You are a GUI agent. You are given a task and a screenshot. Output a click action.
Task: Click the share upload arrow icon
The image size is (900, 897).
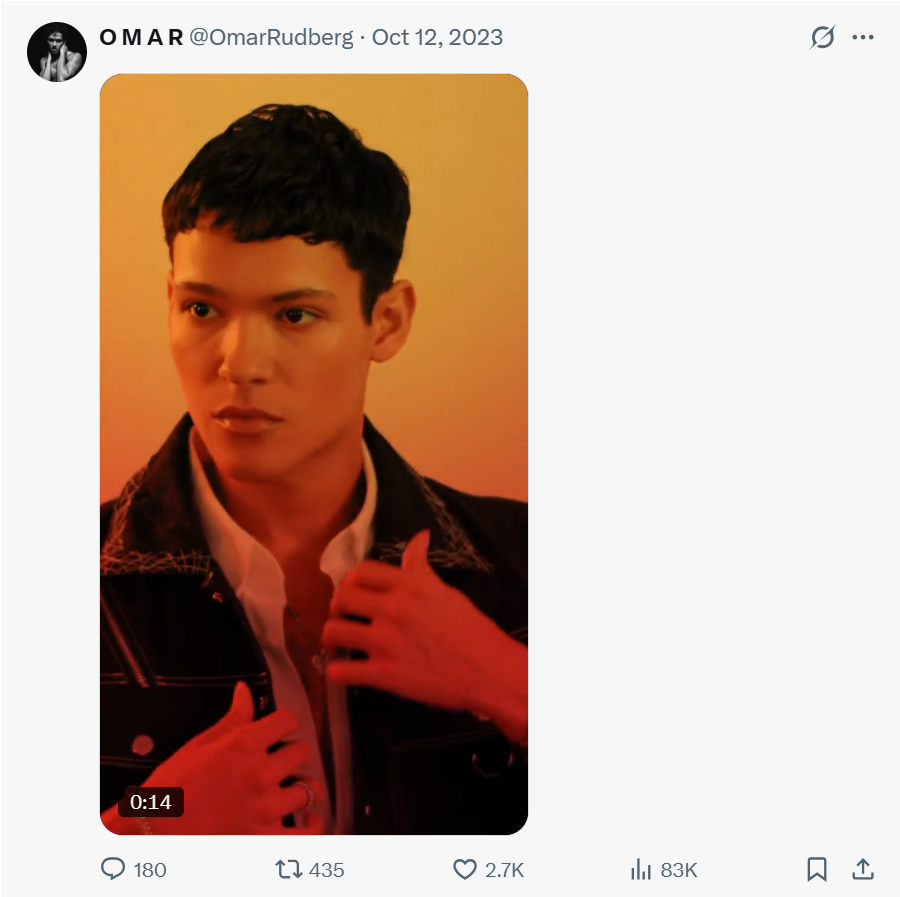click(863, 869)
